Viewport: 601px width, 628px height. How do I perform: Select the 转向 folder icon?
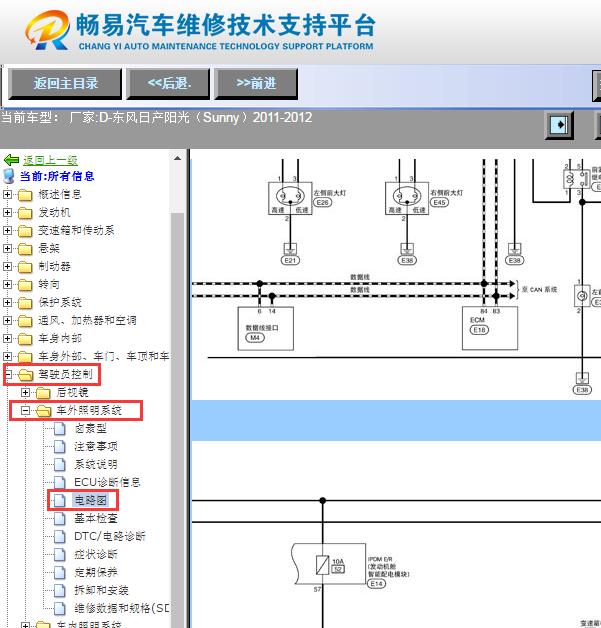point(25,285)
